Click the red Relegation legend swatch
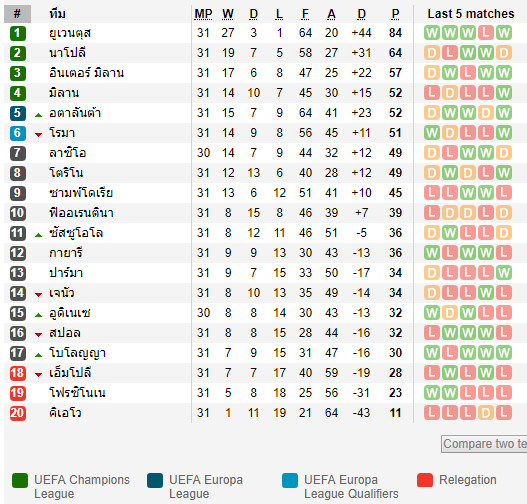The height and width of the screenshot is (504, 527). (425, 480)
